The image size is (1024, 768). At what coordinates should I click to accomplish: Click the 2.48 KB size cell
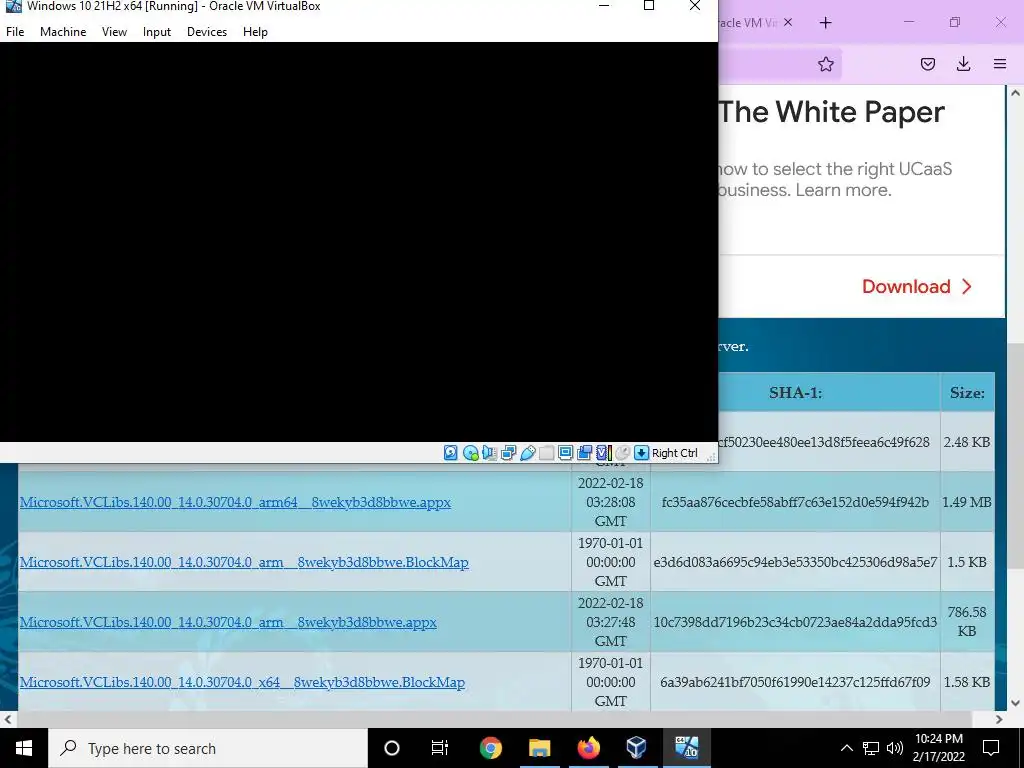click(967, 442)
